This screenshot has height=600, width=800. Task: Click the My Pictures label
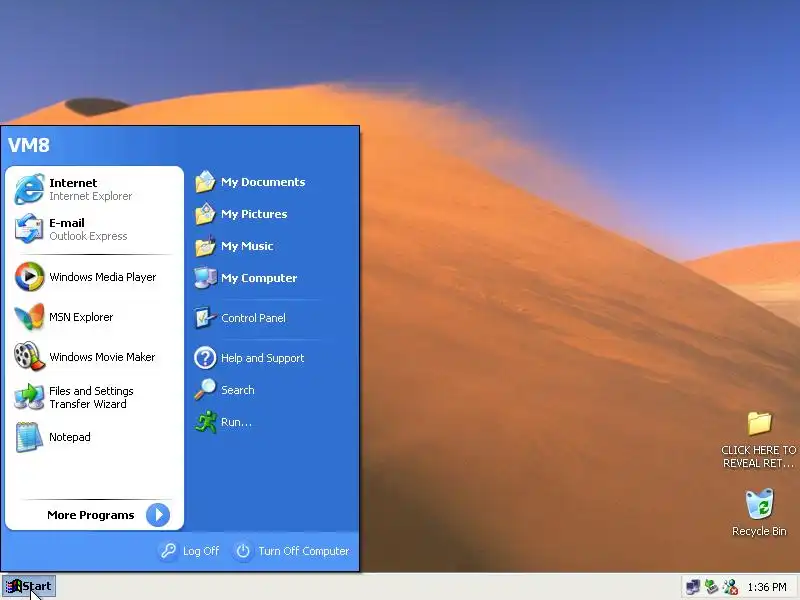click(254, 214)
